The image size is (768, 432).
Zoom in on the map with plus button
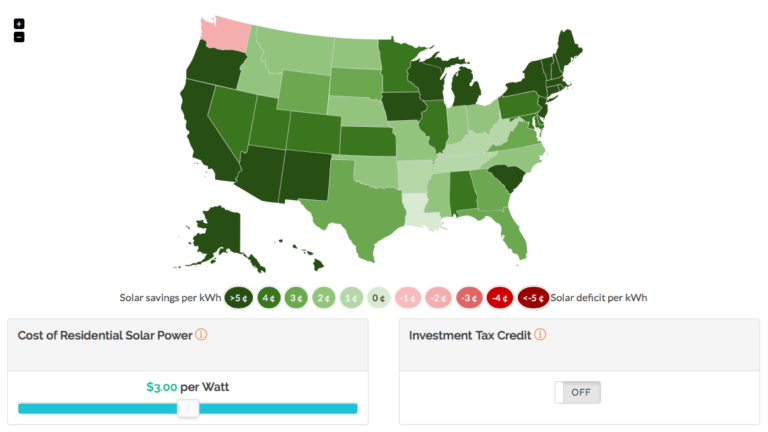click(19, 24)
